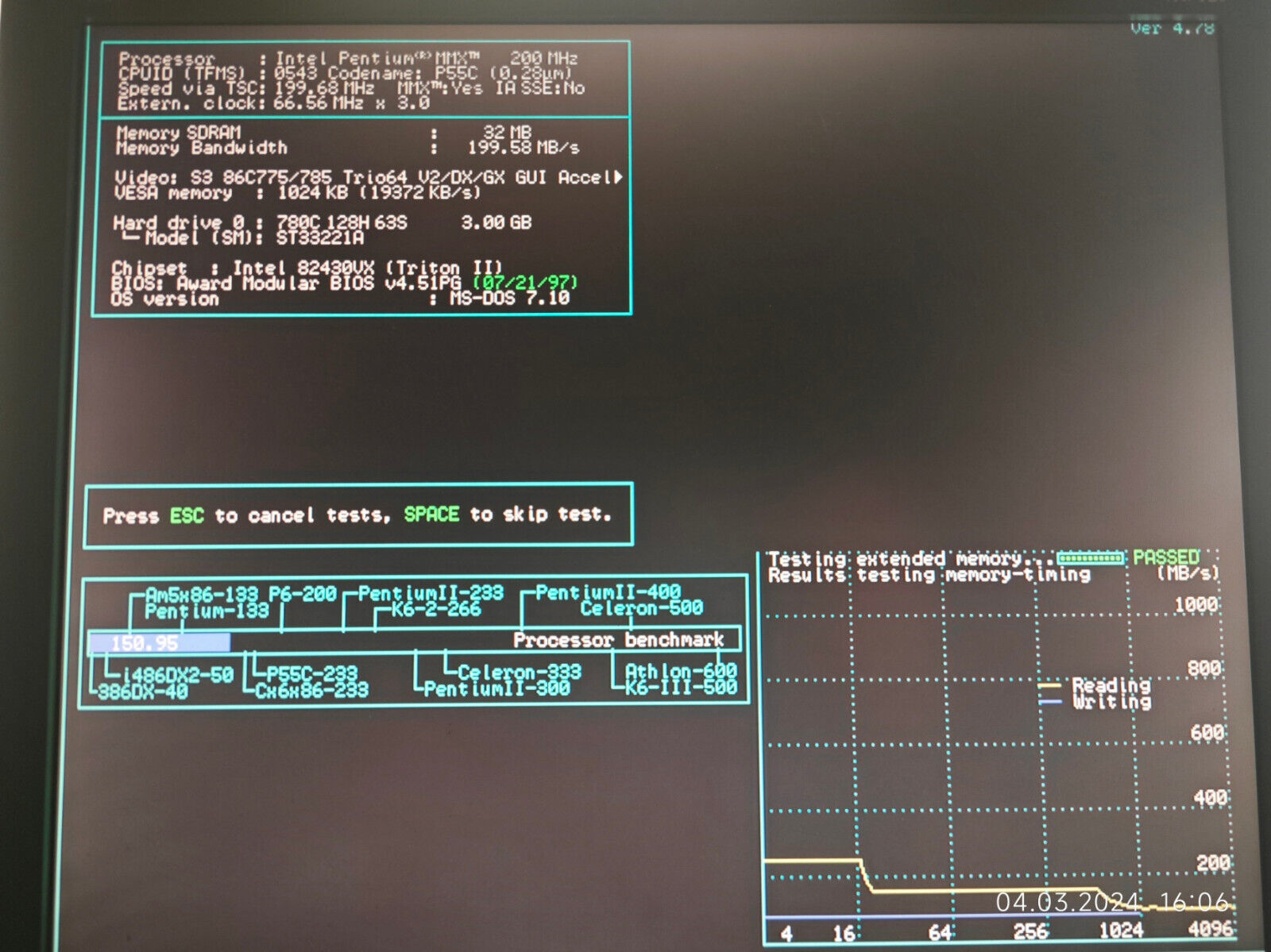Click the '1024 KB (19372 KB/s)' value

coord(379,192)
